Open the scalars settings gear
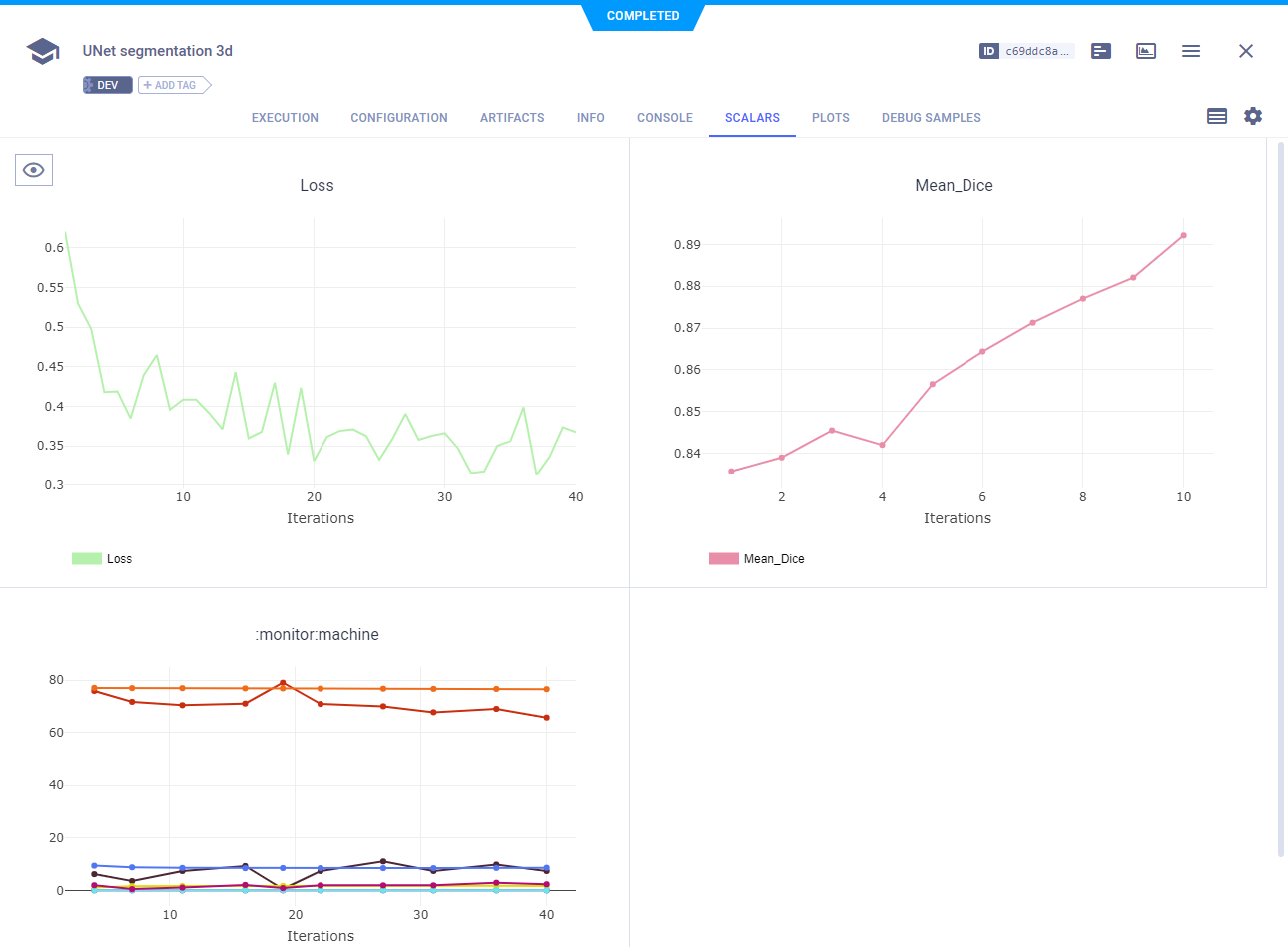 pos(1253,116)
